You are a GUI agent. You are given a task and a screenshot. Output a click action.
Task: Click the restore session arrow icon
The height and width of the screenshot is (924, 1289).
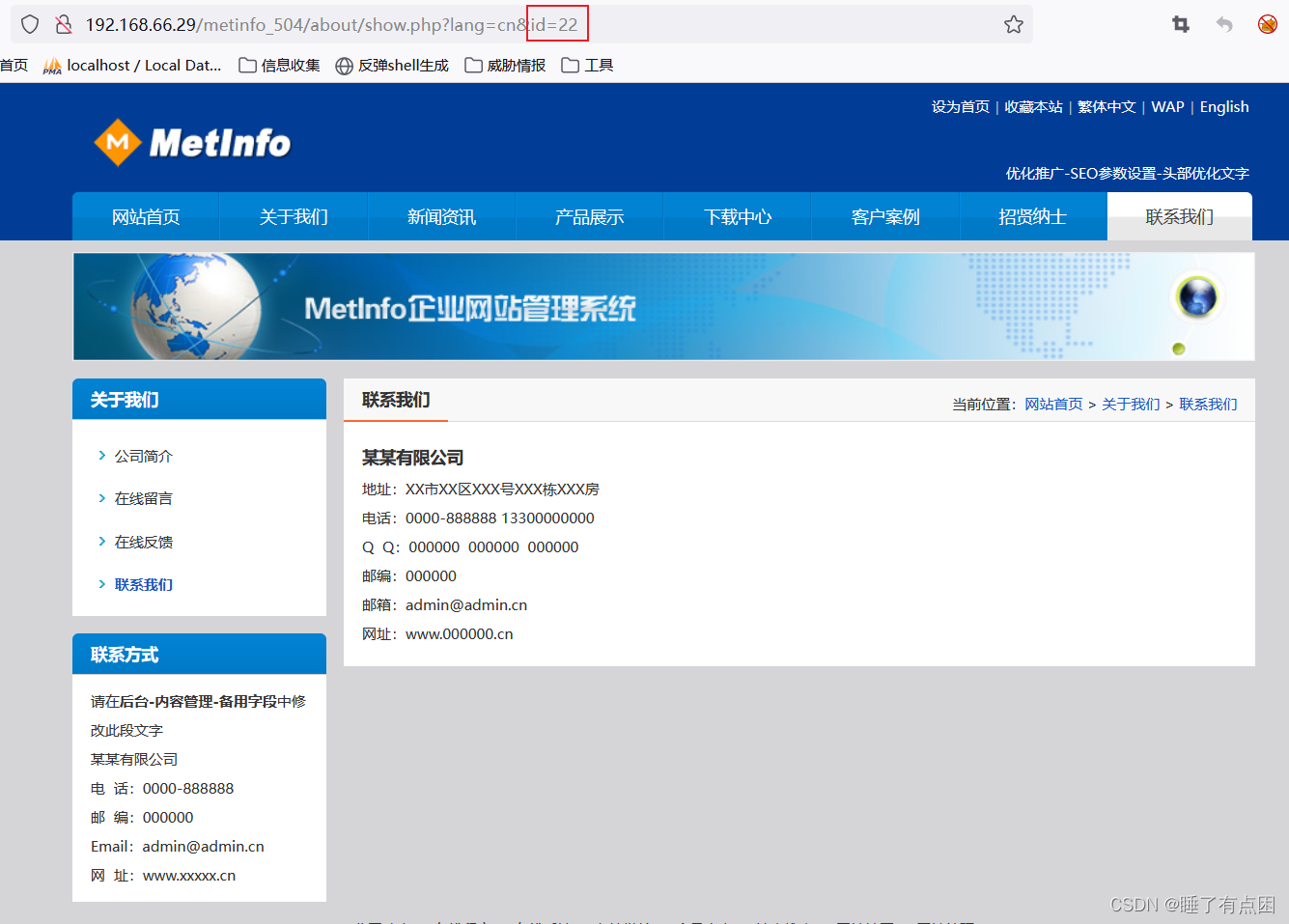pyautogui.click(x=1223, y=23)
